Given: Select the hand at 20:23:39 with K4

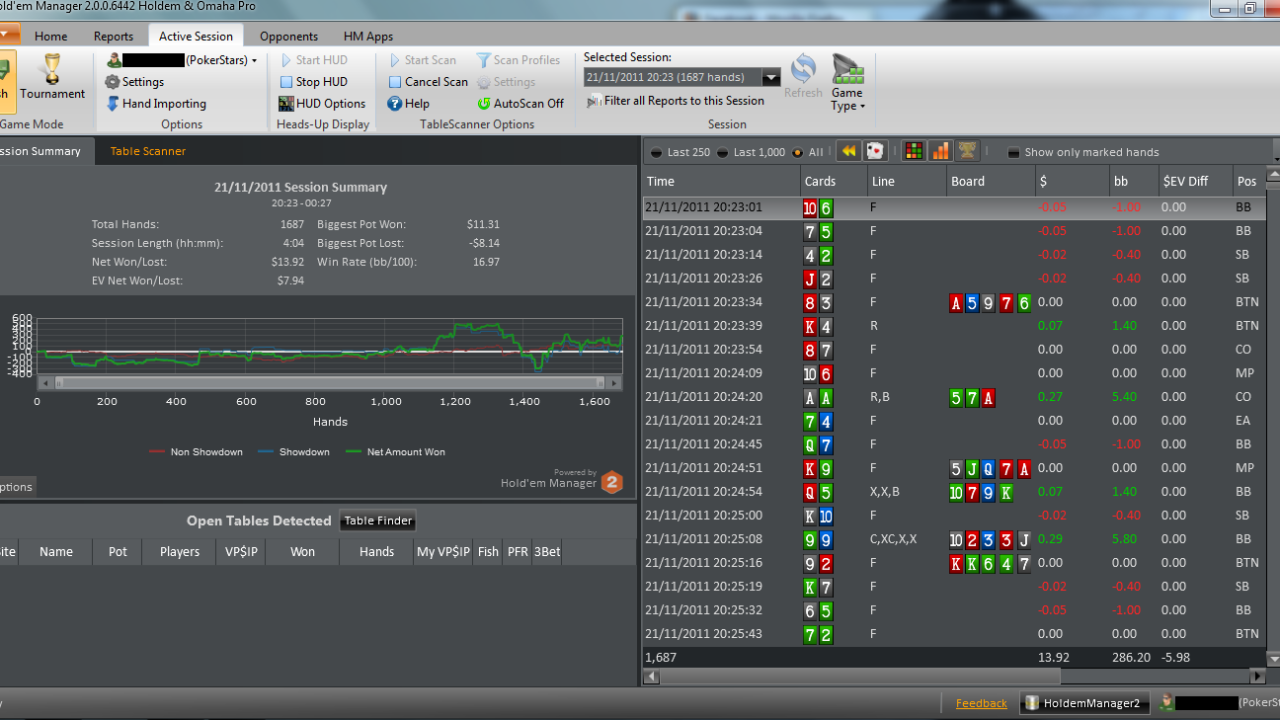Looking at the screenshot, I should tap(954, 326).
